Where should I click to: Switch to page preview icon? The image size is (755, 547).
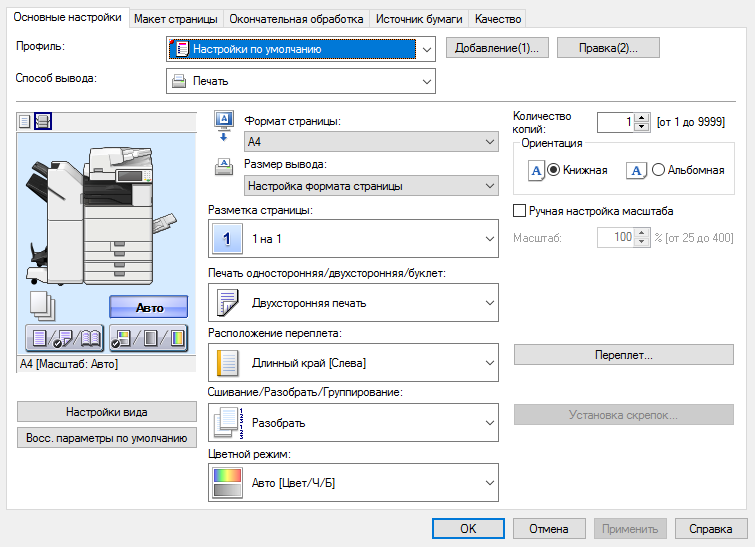(x=25, y=121)
